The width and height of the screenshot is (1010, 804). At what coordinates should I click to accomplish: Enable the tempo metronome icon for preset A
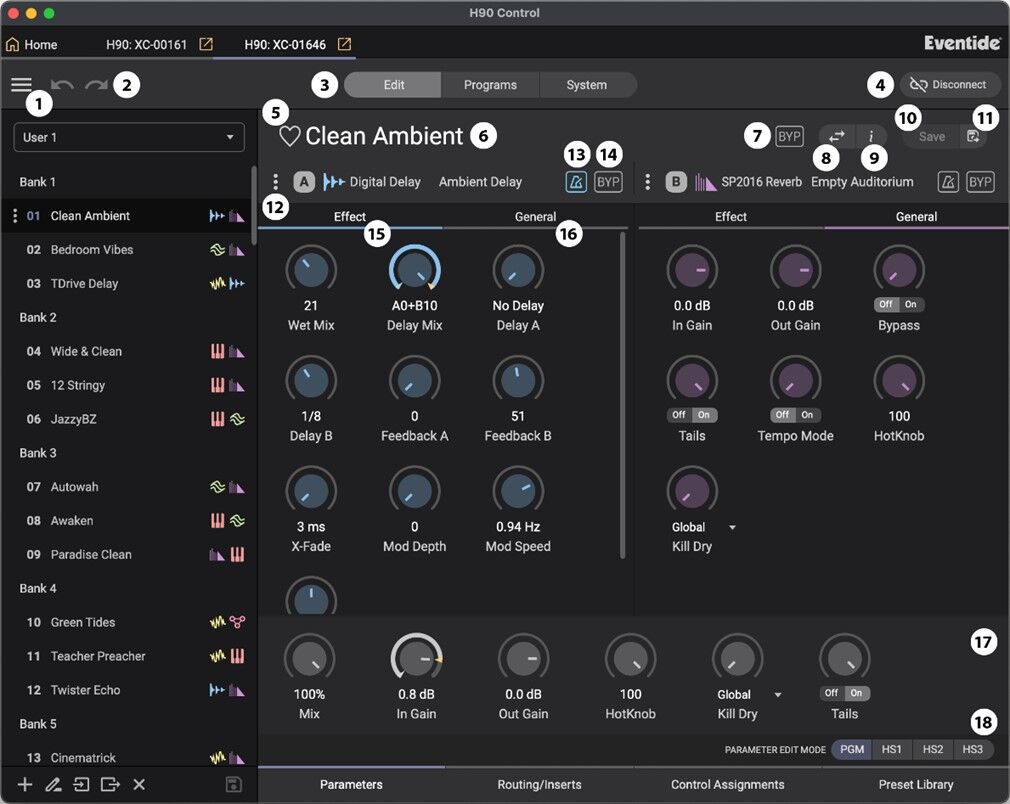pos(576,182)
